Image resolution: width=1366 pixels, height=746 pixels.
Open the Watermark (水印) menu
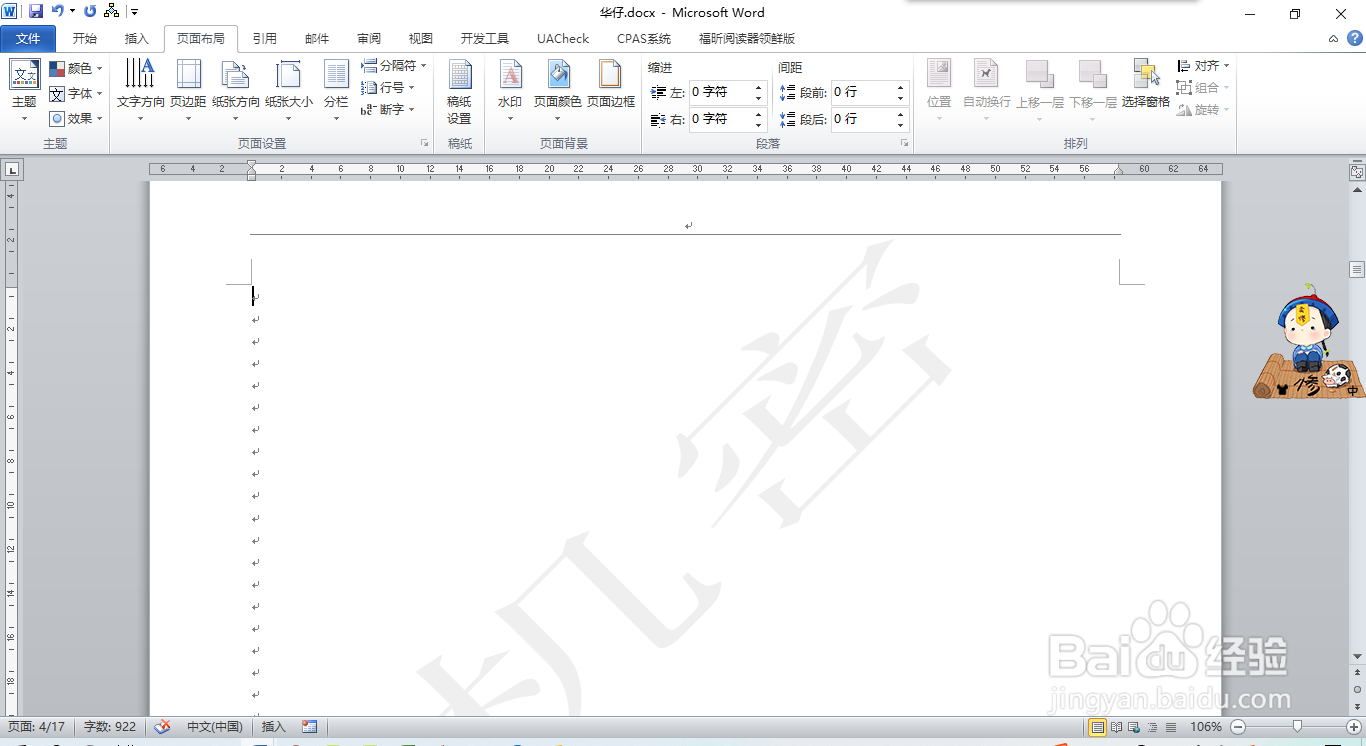pos(510,90)
